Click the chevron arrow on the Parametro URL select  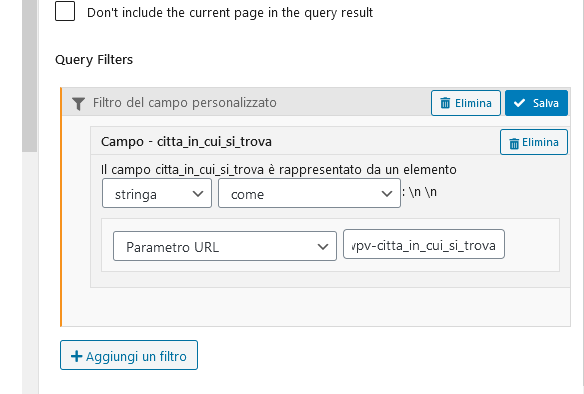(323, 247)
